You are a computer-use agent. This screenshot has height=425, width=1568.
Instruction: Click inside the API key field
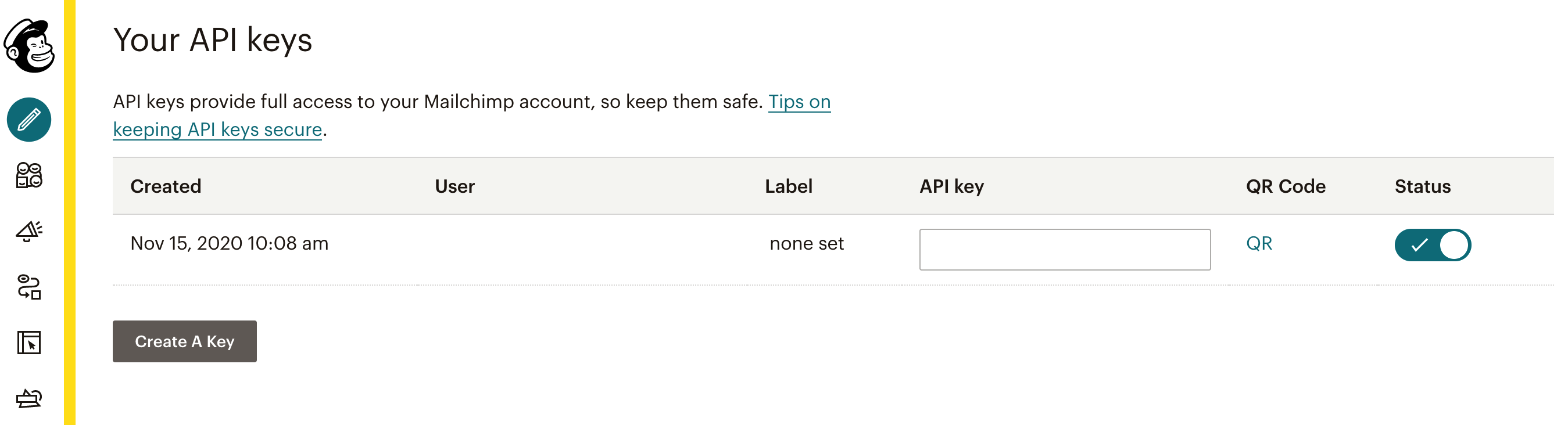(x=1065, y=249)
